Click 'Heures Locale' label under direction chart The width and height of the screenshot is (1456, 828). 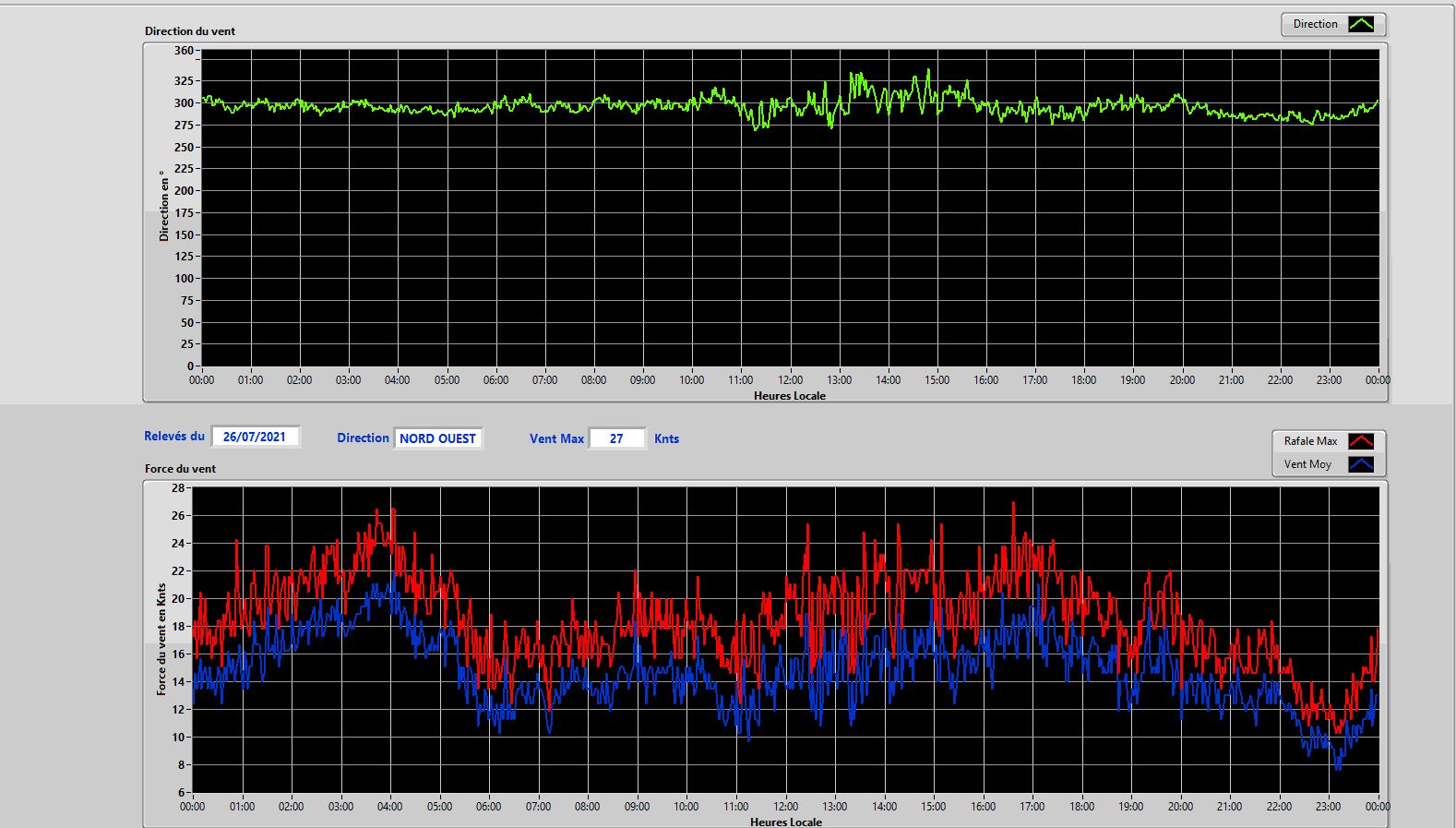coord(790,396)
